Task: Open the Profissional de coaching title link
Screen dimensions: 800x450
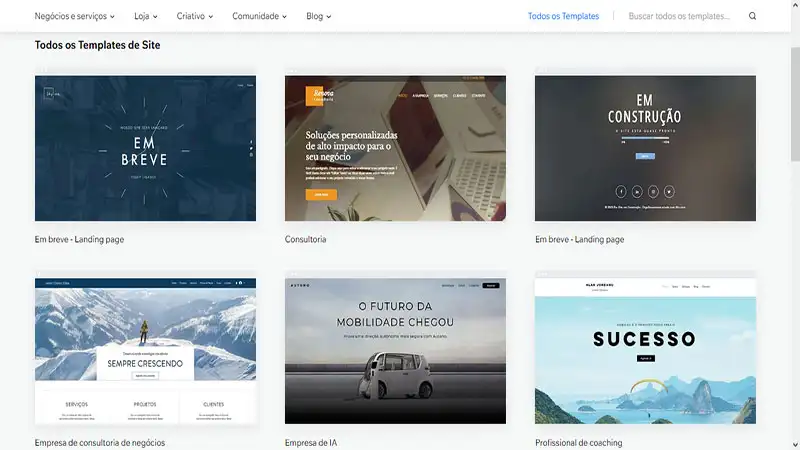Action: click(x=578, y=442)
